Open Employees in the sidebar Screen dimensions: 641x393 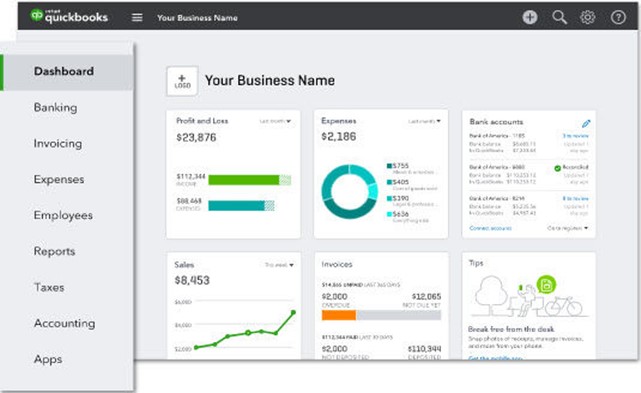63,216
